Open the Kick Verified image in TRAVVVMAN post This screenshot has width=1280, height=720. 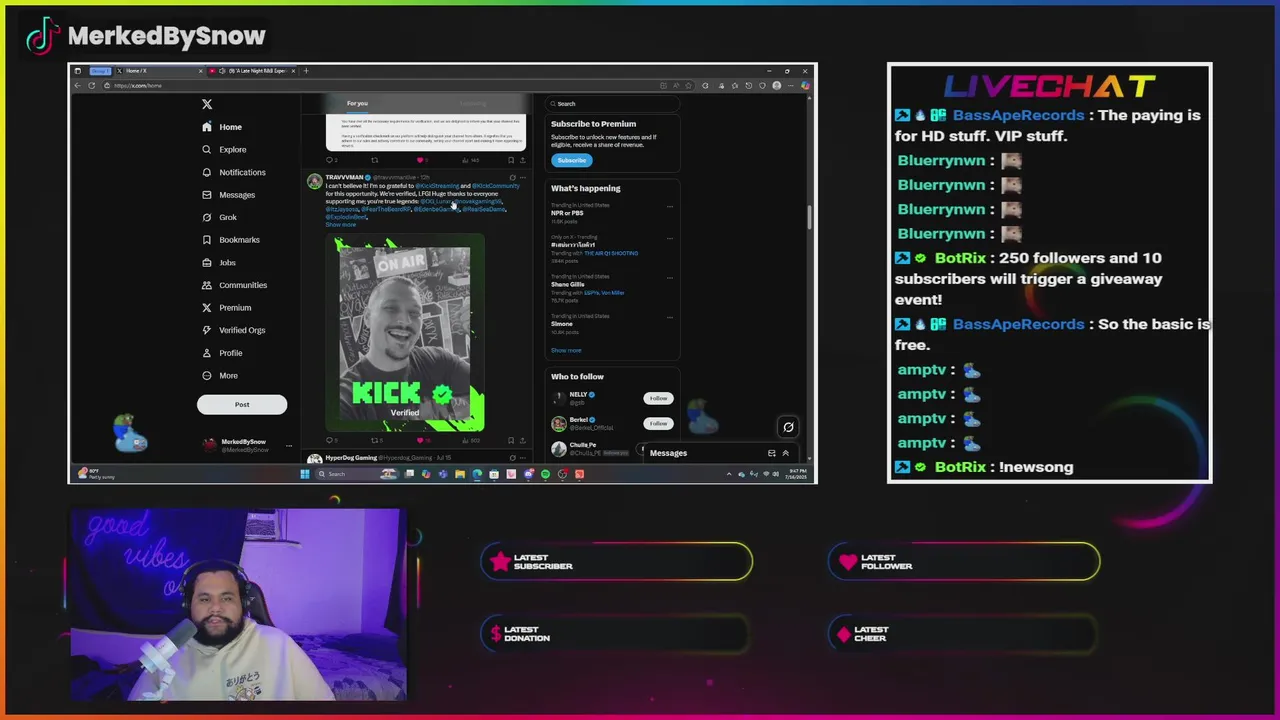point(405,333)
